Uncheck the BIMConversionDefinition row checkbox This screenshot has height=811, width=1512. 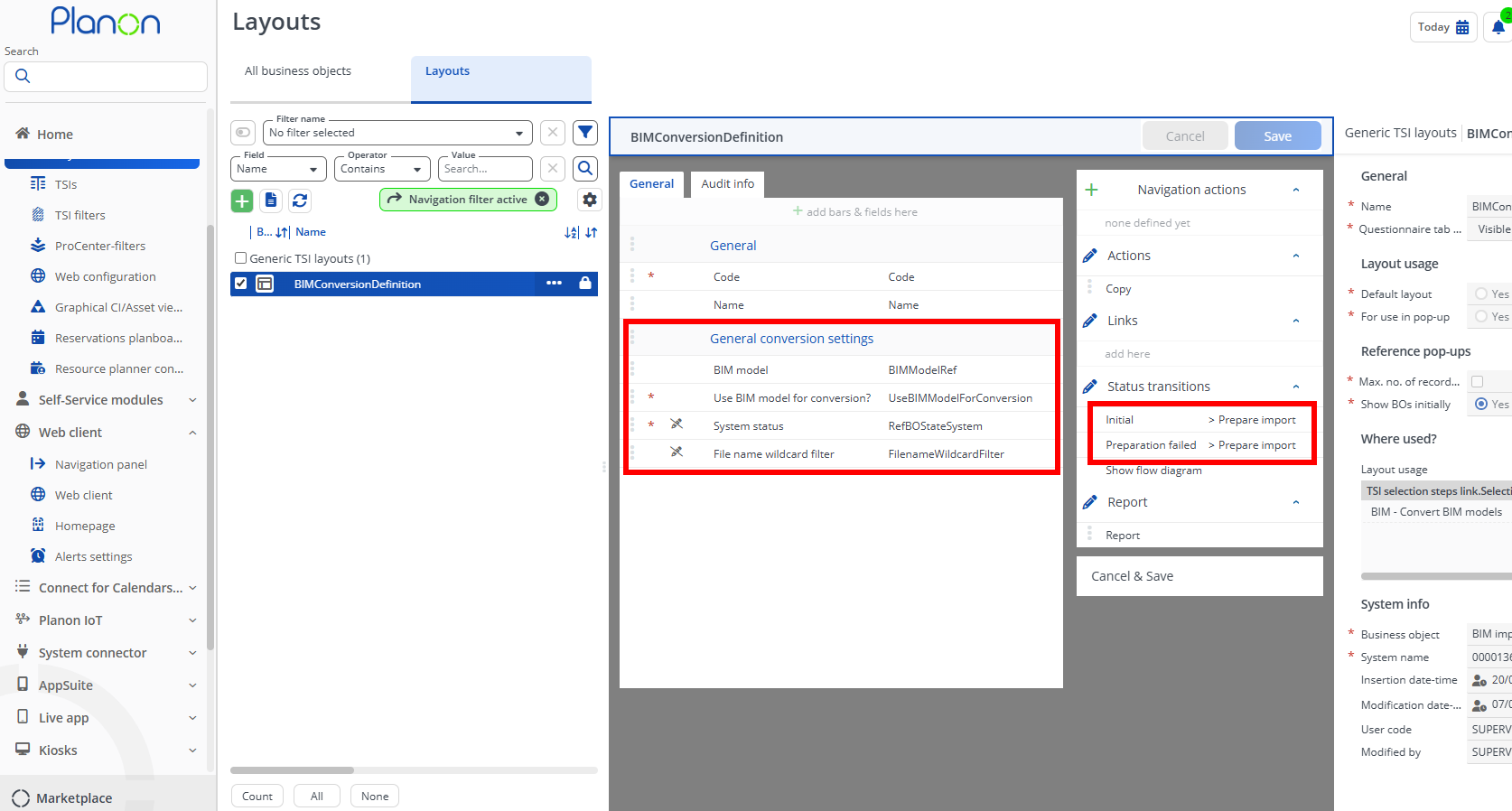[241, 284]
